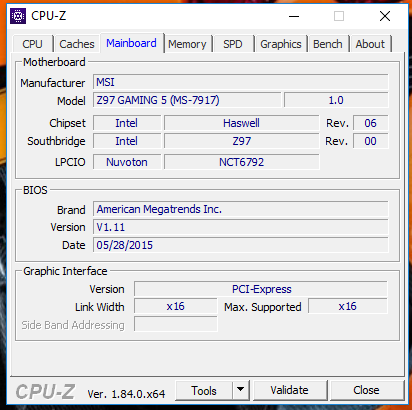Select the Mainboard tab
This screenshot has width=412, height=410.
(x=131, y=43)
